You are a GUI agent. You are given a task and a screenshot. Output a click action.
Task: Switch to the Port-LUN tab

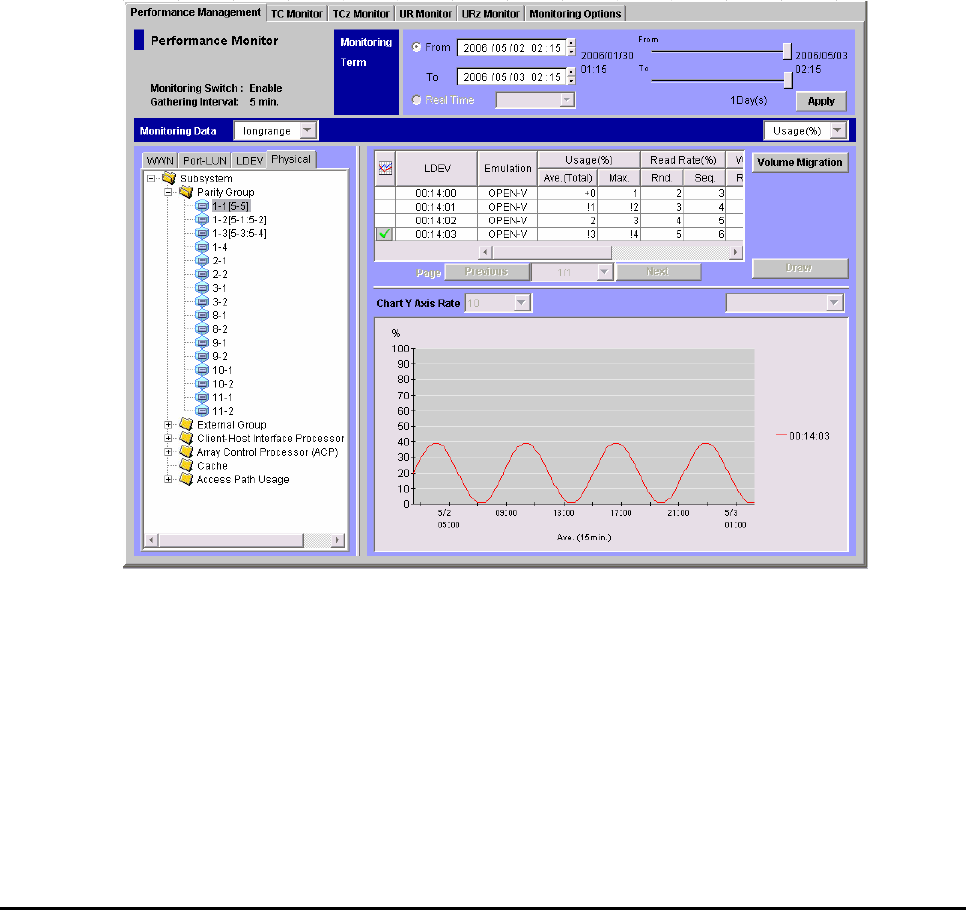click(x=205, y=160)
